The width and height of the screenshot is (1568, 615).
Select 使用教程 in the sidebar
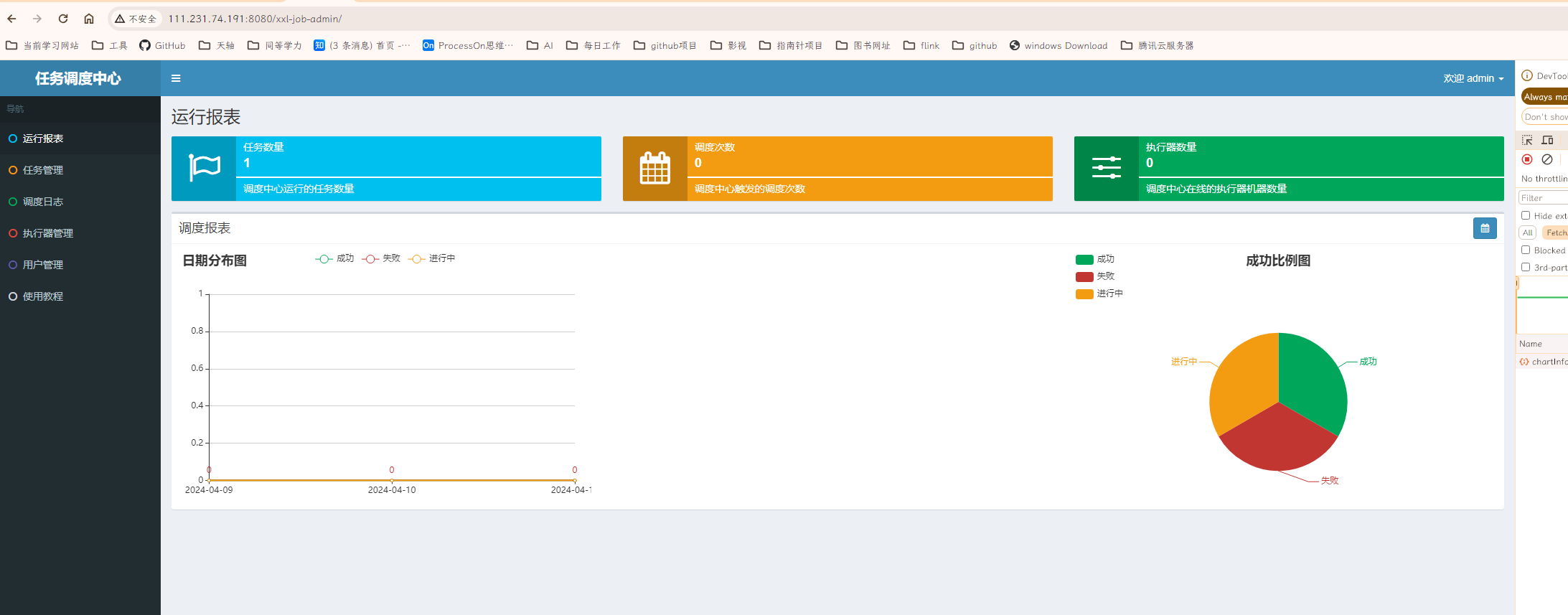(x=80, y=296)
